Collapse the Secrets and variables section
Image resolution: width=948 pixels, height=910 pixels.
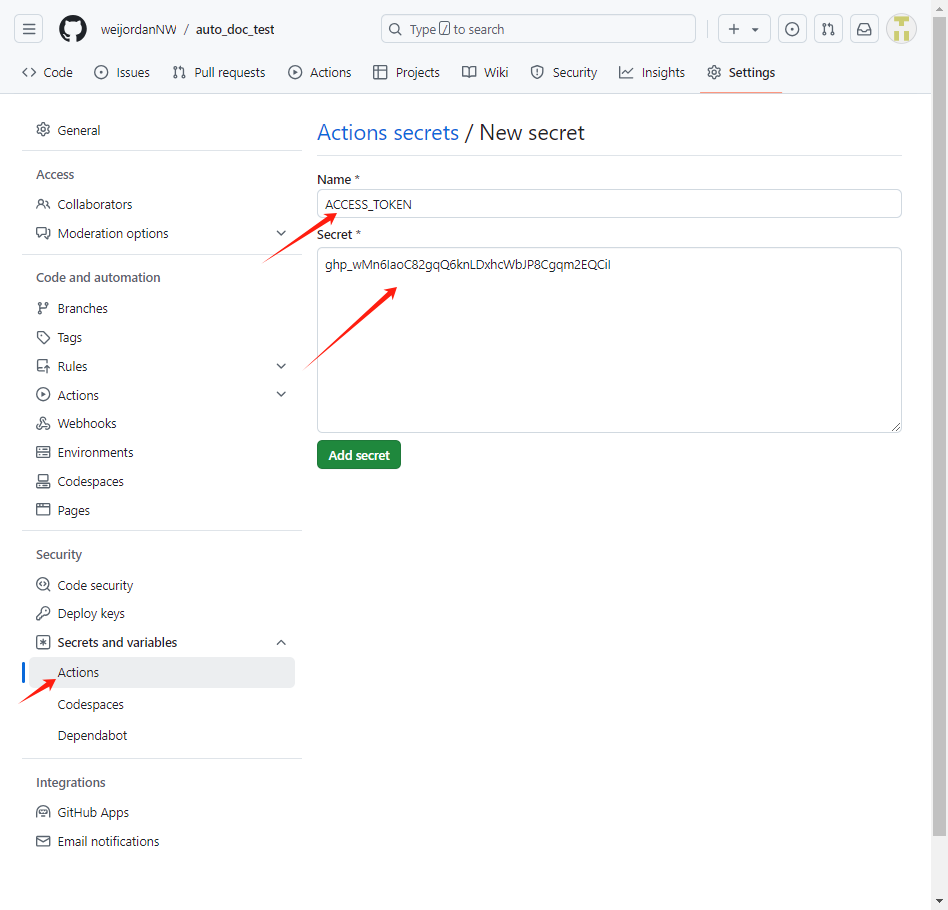point(281,642)
